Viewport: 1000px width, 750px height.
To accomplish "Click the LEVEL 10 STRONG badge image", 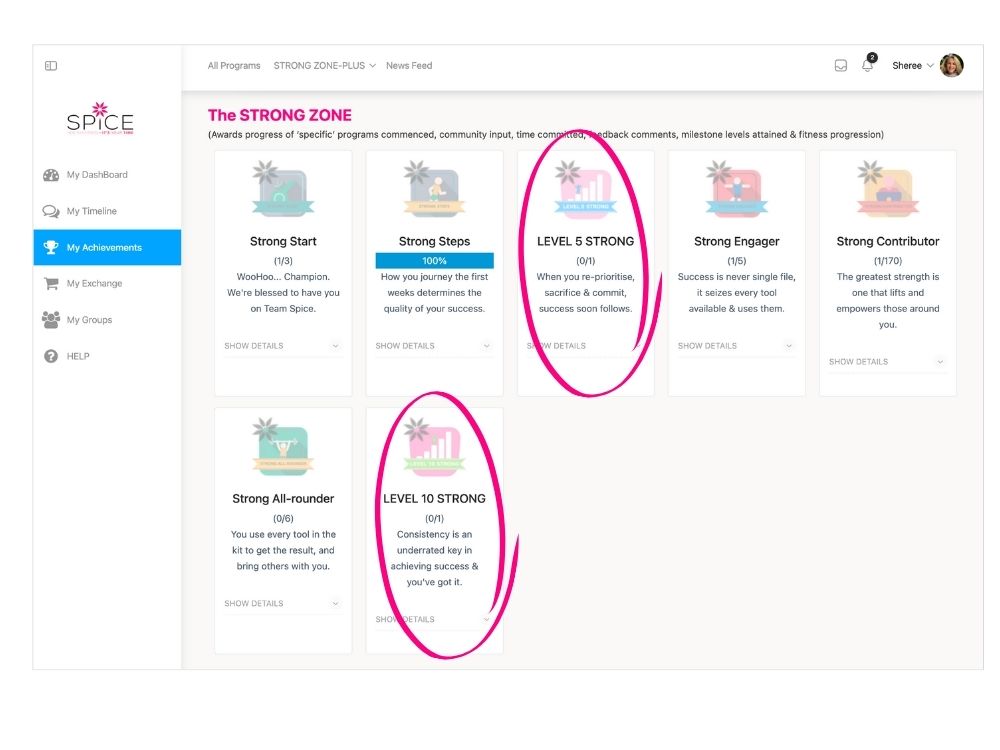I will click(435, 447).
